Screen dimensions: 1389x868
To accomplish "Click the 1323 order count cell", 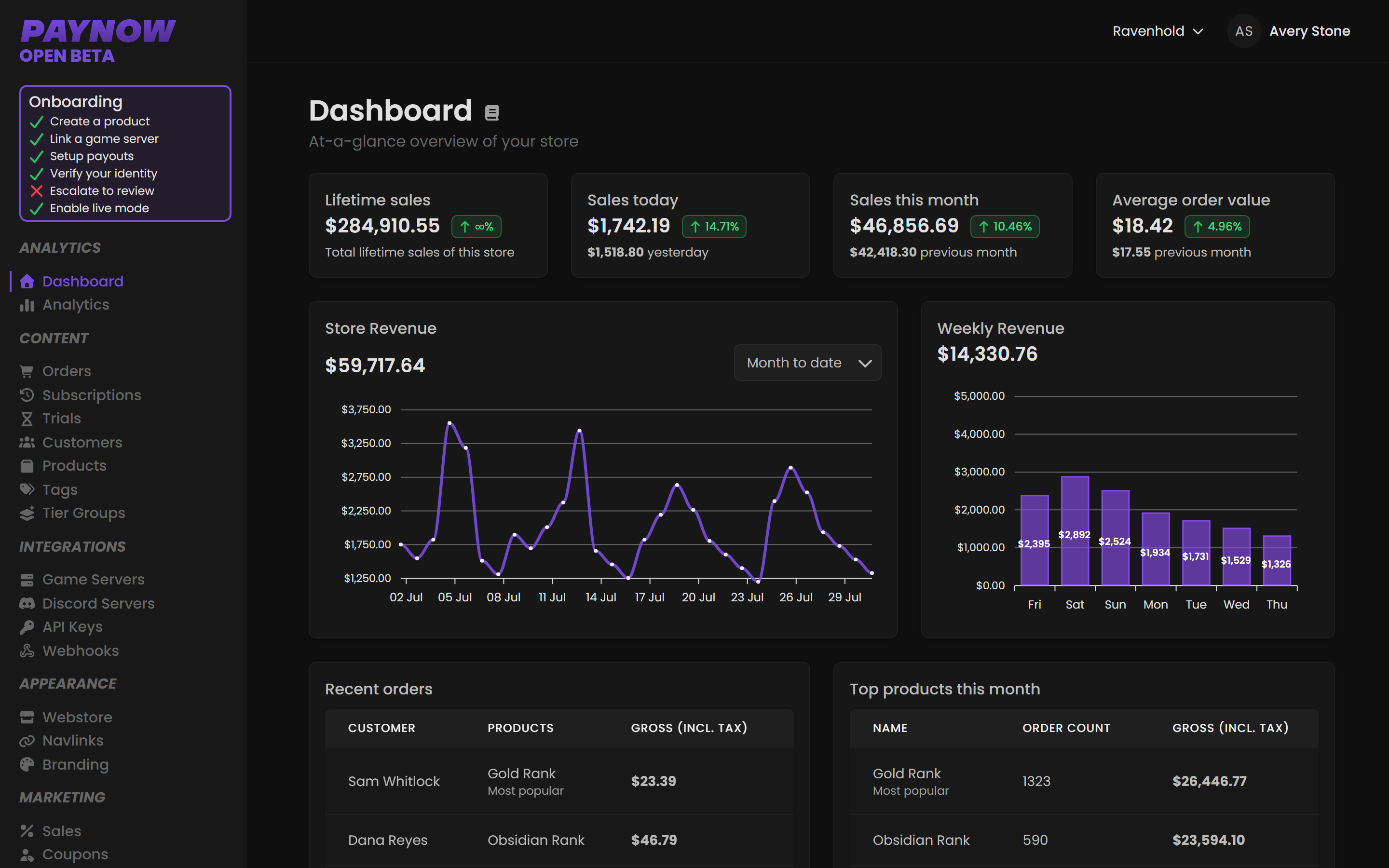I will (x=1036, y=781).
